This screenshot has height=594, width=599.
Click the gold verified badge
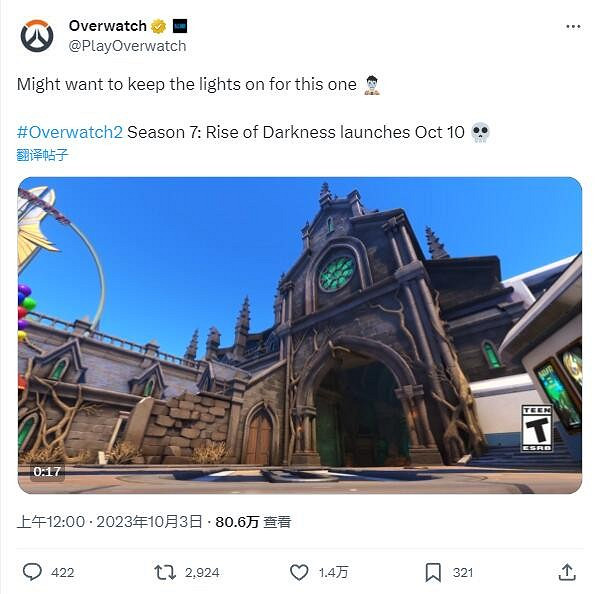[159, 26]
